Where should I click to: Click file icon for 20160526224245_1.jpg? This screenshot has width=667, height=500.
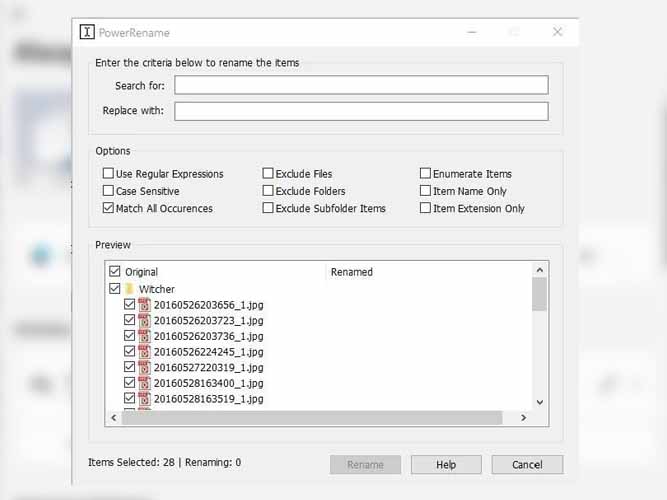144,352
